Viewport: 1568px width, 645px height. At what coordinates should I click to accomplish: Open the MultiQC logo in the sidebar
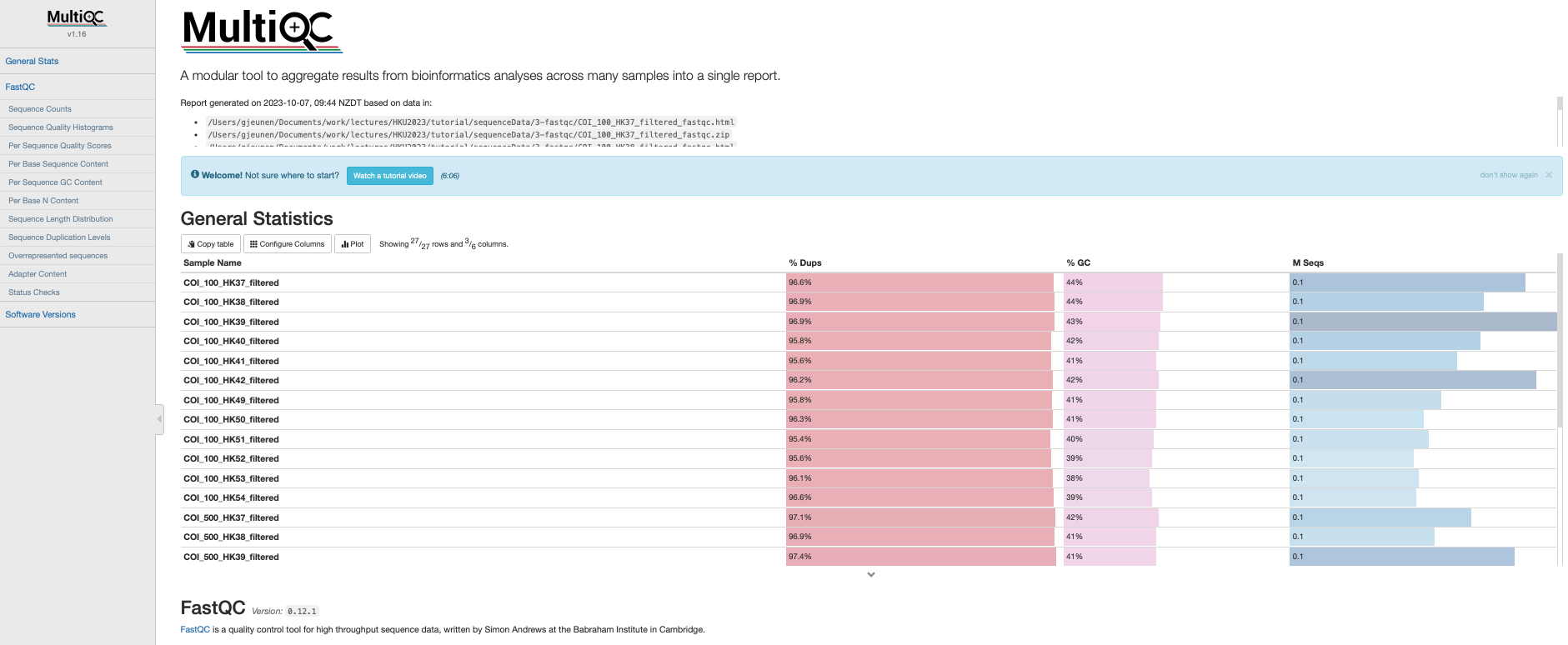point(76,17)
